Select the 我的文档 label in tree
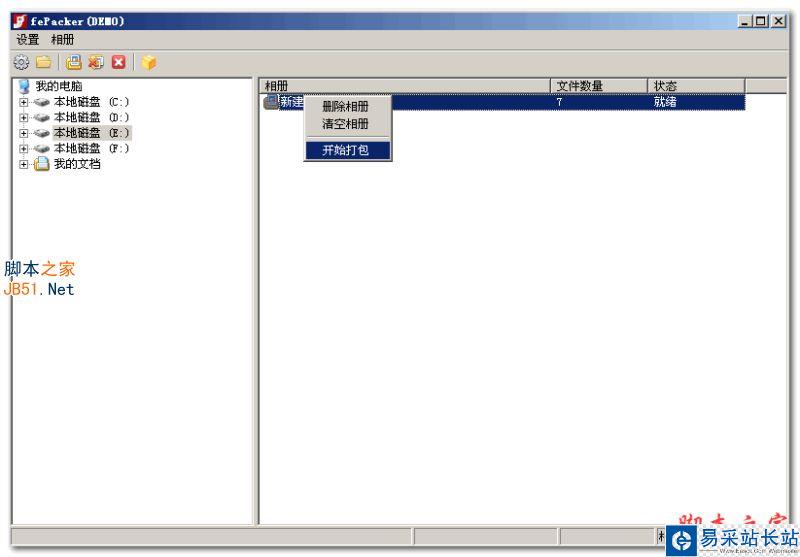The height and width of the screenshot is (557, 800). coord(77,164)
